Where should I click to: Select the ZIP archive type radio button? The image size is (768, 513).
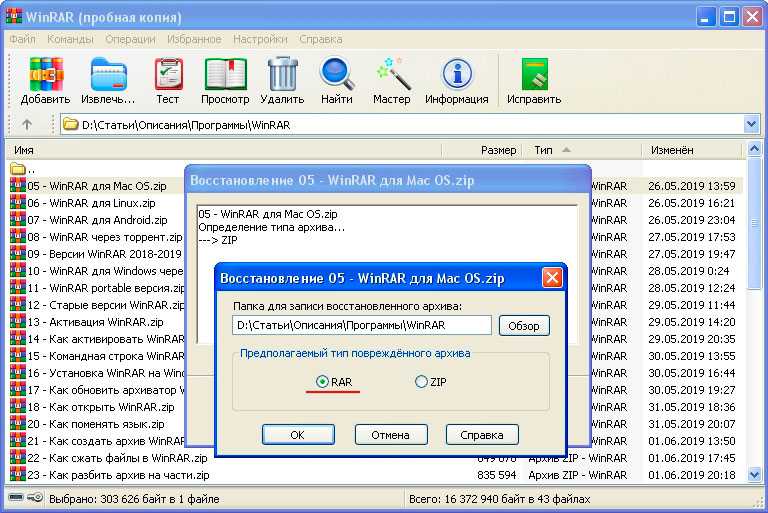(x=421, y=382)
